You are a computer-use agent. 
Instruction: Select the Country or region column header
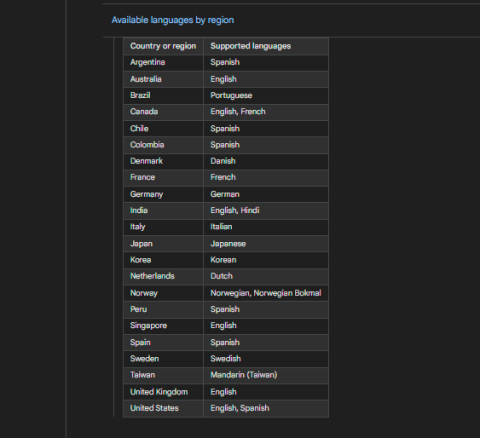point(163,46)
